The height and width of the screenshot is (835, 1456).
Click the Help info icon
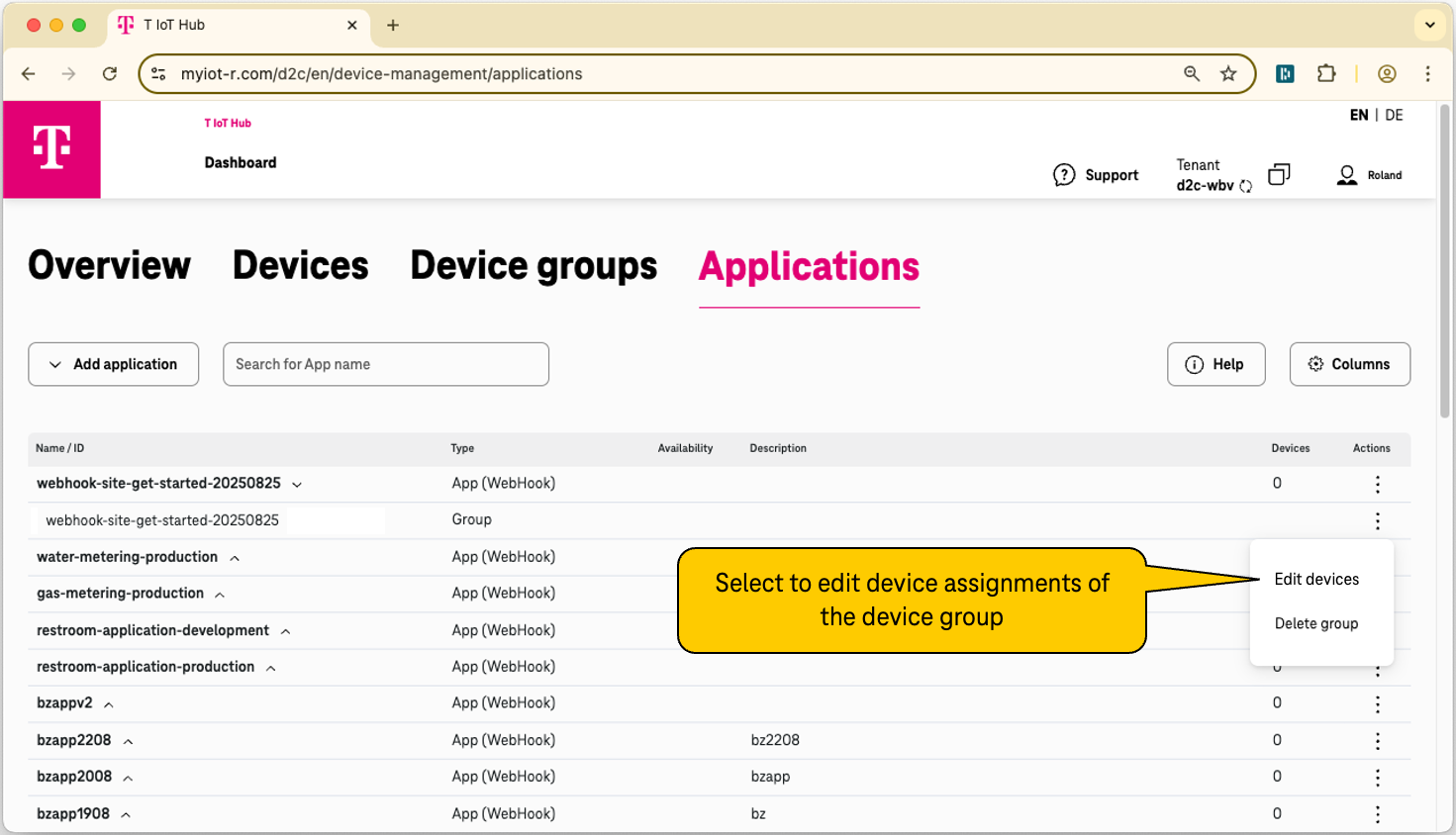point(1194,364)
